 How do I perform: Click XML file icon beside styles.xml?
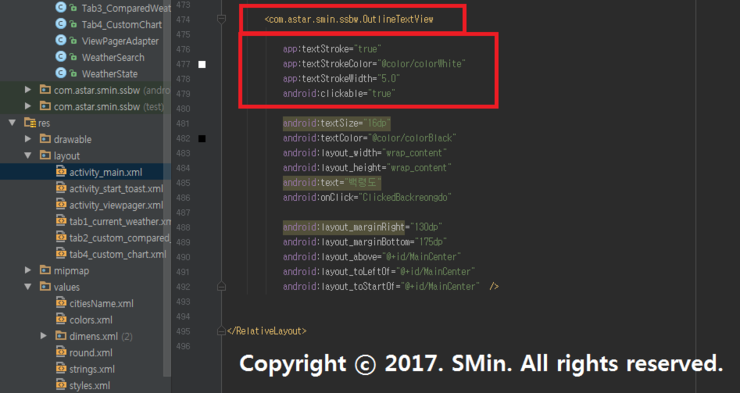(x=61, y=385)
